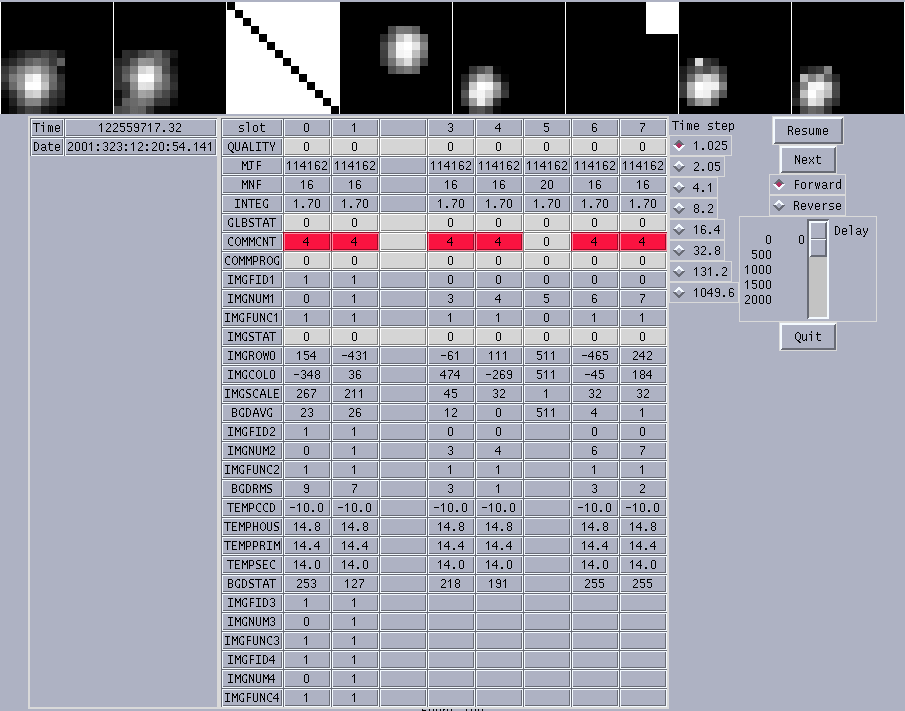Image resolution: width=905 pixels, height=711 pixels.
Task: Click the MNF row label
Action: [x=252, y=185]
